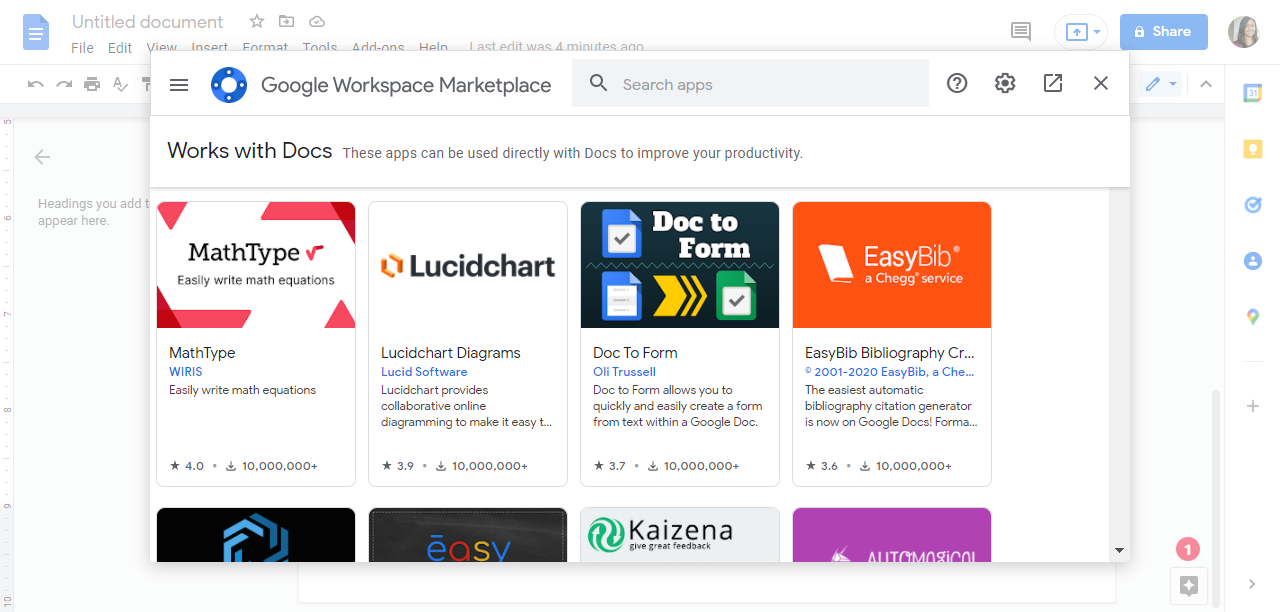The width and height of the screenshot is (1280, 612).
Task: Click the Works with Docs heading
Action: pyautogui.click(x=250, y=151)
